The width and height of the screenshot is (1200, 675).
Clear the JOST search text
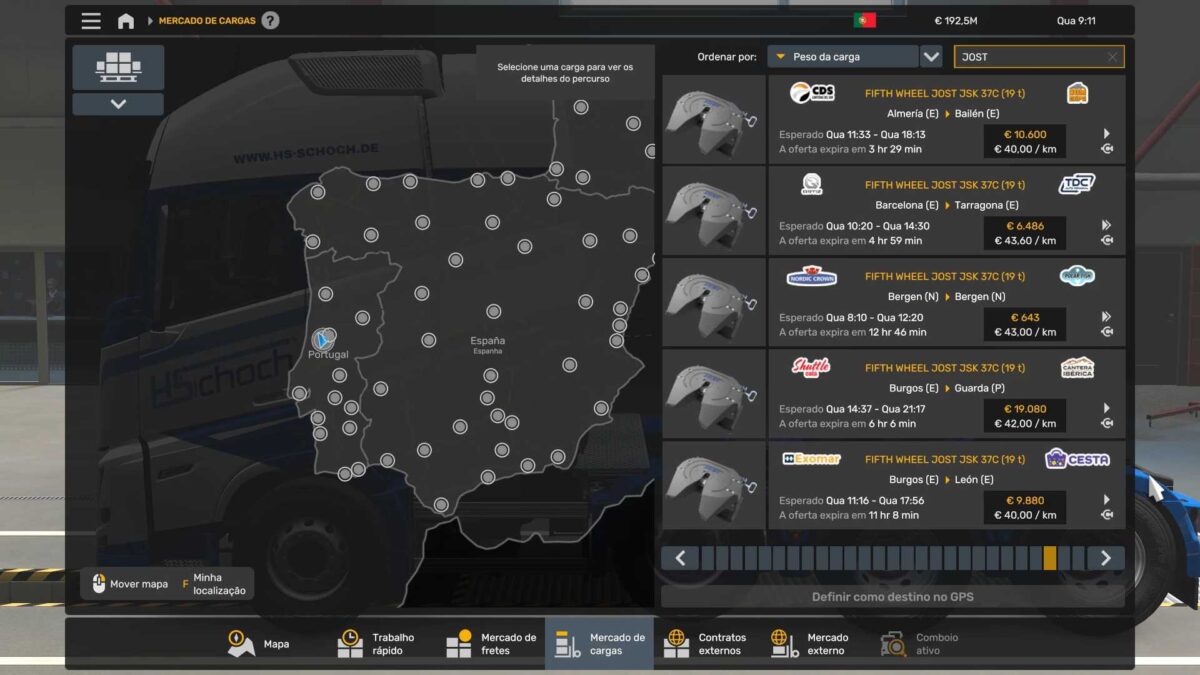click(x=1112, y=57)
